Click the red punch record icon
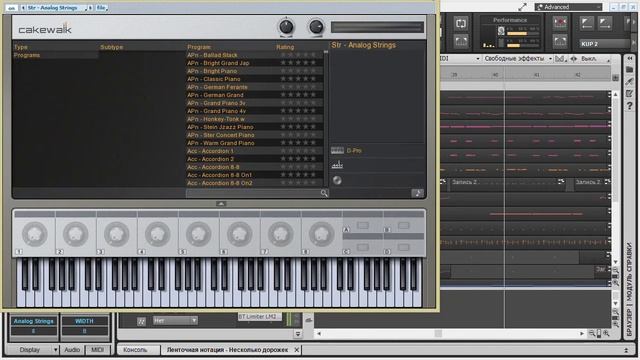The image size is (640, 360). click(560, 22)
